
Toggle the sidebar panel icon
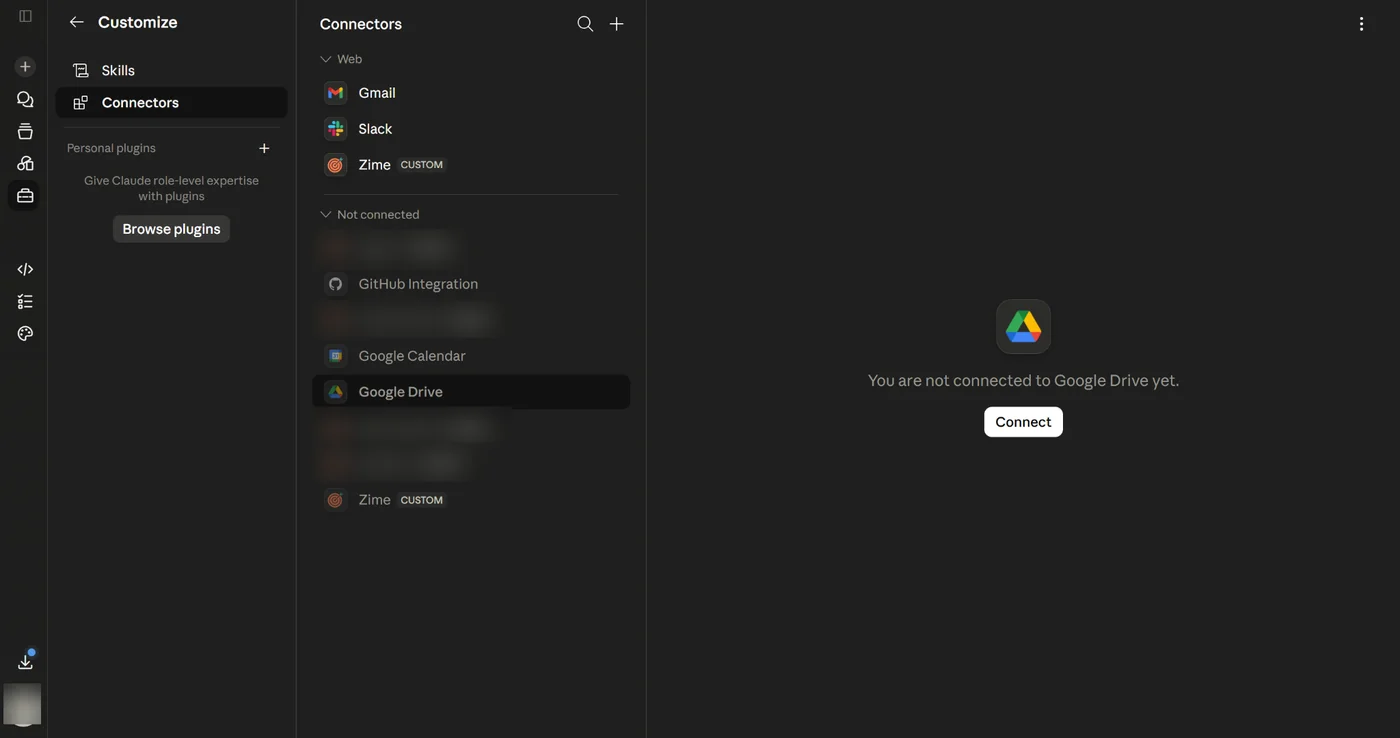pyautogui.click(x=25, y=16)
